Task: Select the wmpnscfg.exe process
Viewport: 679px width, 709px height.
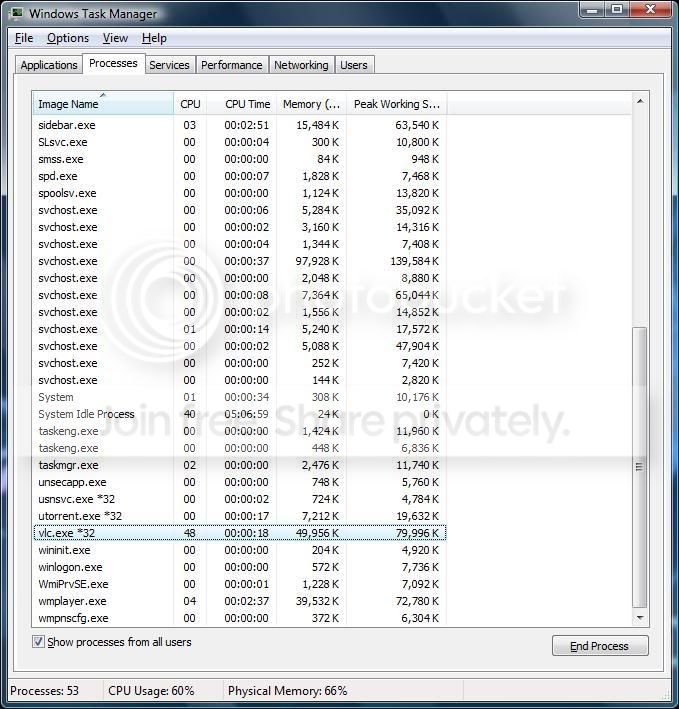Action: tap(240, 618)
